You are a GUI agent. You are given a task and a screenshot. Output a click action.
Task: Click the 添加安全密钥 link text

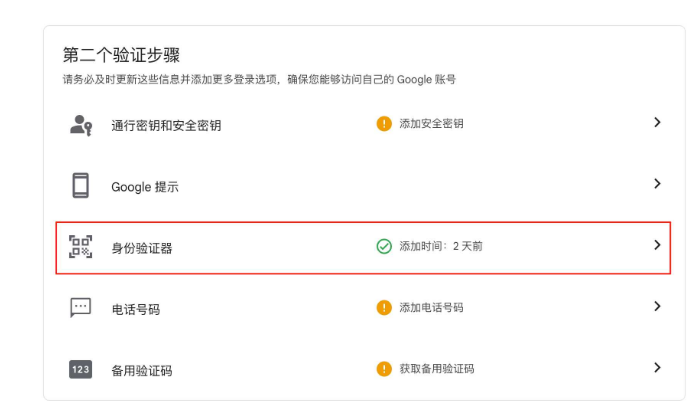click(431, 124)
